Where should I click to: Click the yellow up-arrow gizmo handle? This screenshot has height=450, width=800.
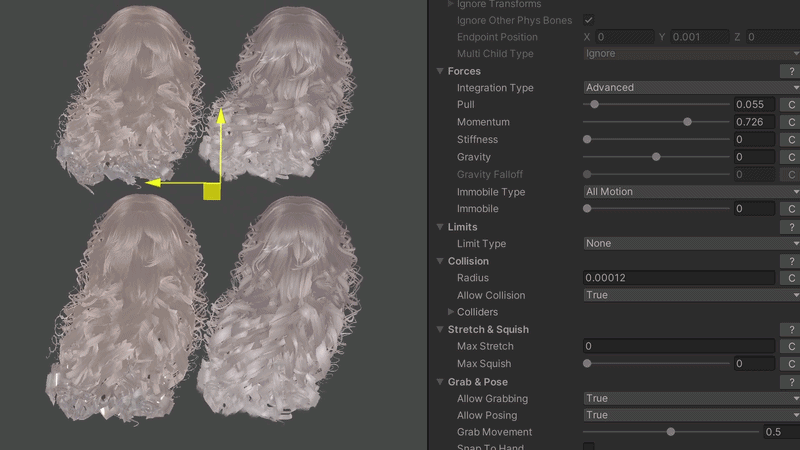point(220,119)
